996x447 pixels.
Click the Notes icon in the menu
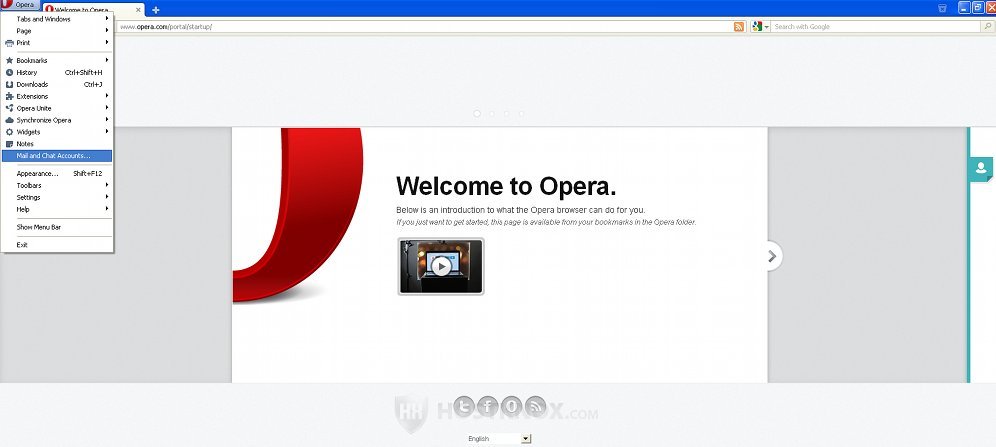(x=10, y=144)
